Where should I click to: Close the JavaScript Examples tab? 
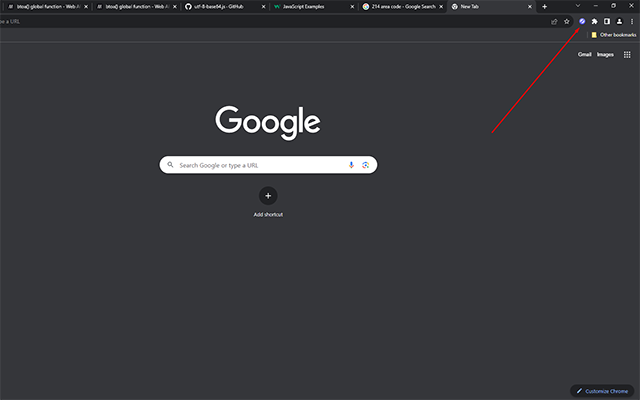[x=352, y=7]
